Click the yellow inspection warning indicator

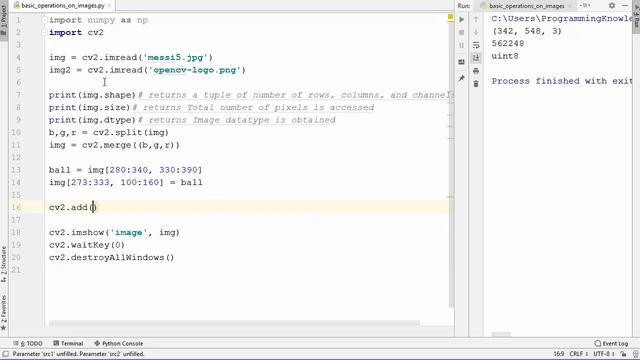pos(451,17)
